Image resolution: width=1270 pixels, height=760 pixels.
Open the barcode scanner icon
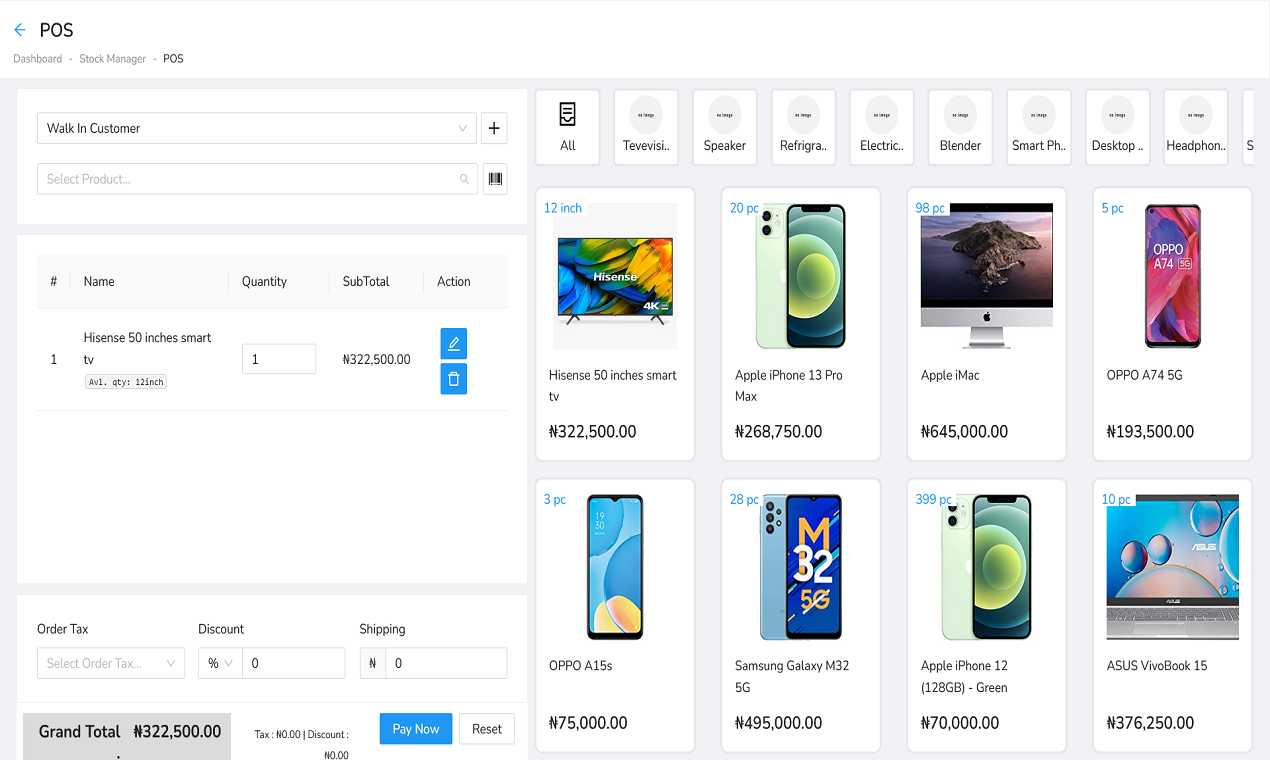coord(495,179)
